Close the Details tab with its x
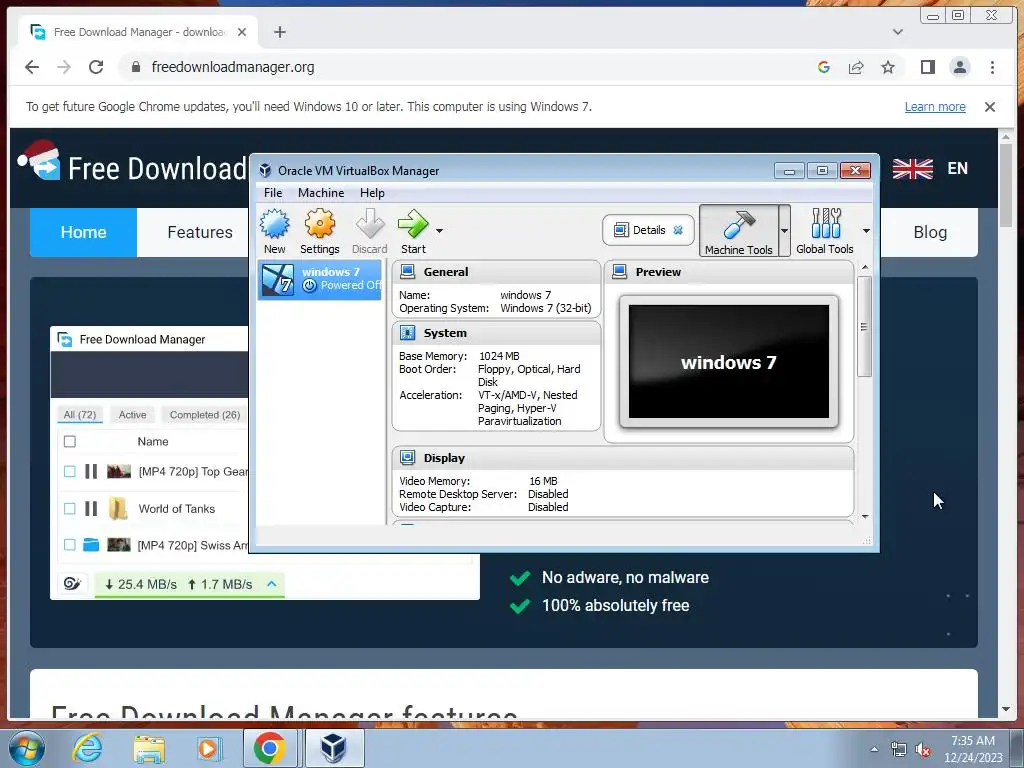Image resolution: width=1024 pixels, height=768 pixels. tap(678, 230)
